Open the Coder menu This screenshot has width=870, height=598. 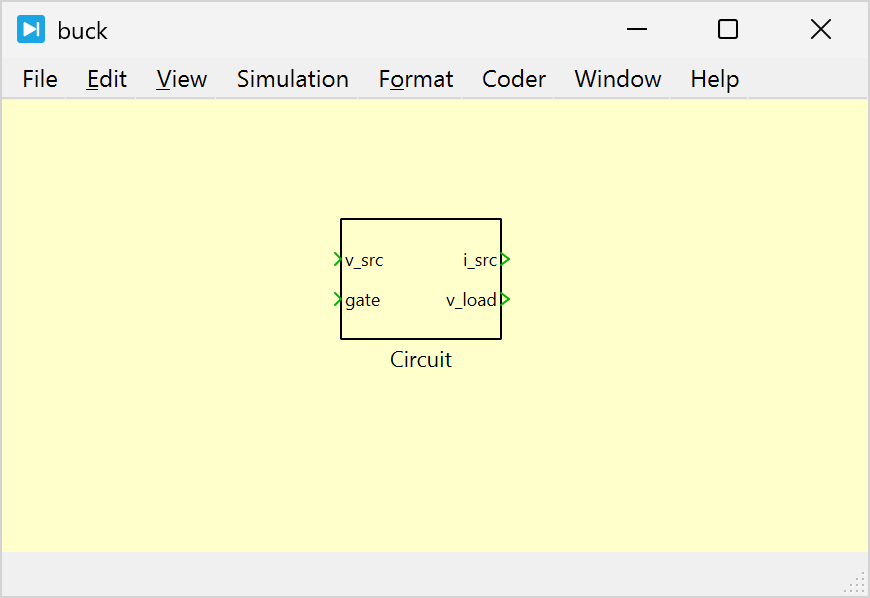(514, 79)
